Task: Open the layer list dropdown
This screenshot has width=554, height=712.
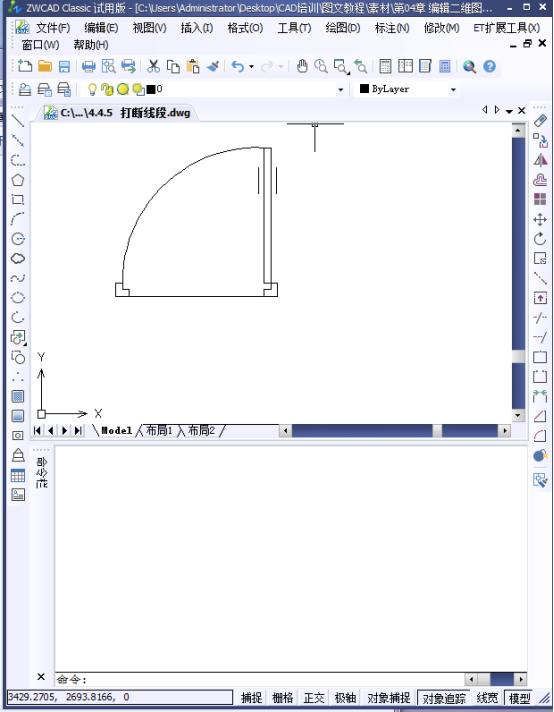Action: coord(341,89)
